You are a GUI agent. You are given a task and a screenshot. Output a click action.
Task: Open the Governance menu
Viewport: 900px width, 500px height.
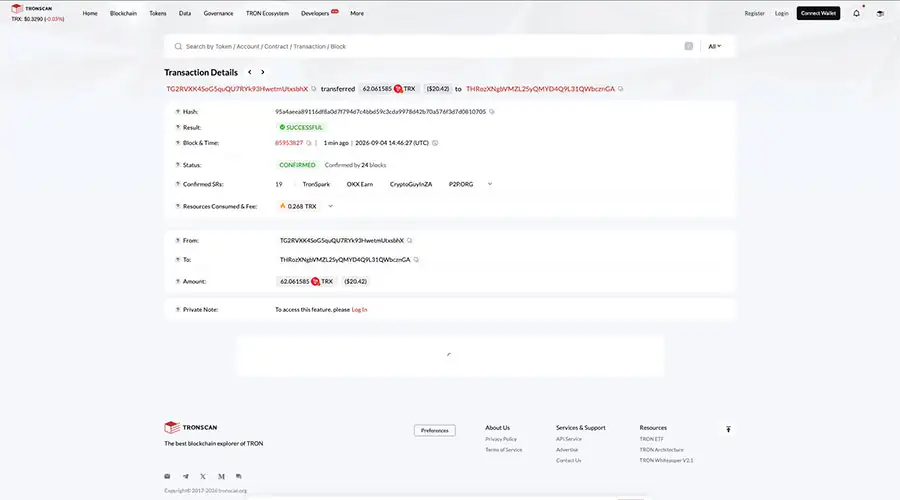click(218, 13)
